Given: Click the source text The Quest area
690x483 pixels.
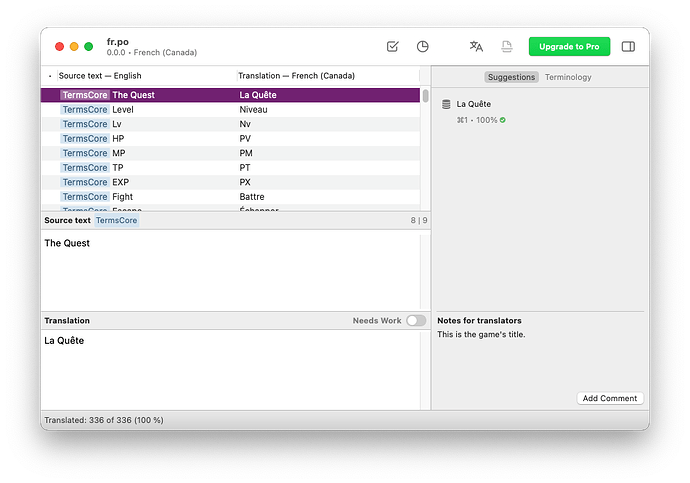Looking at the screenshot, I should [x=231, y=270].
